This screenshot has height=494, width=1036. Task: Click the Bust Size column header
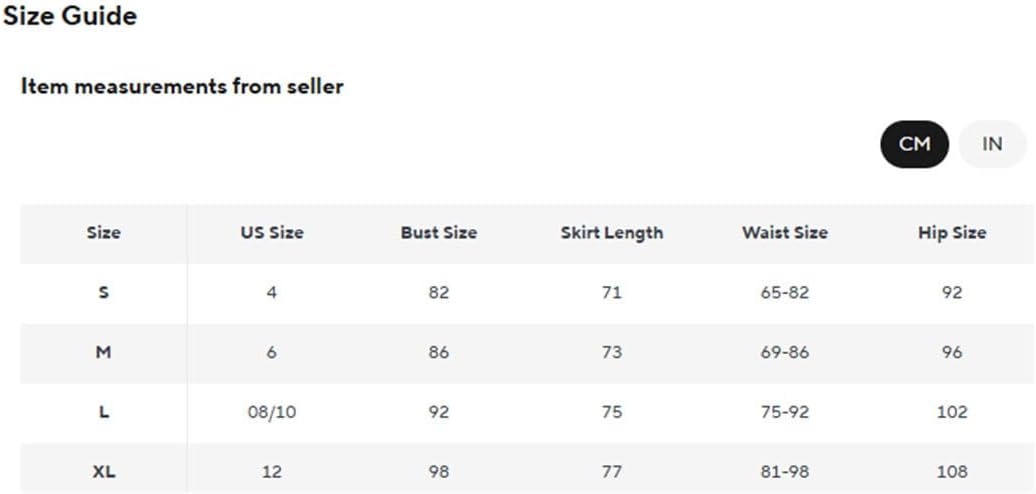click(x=439, y=232)
